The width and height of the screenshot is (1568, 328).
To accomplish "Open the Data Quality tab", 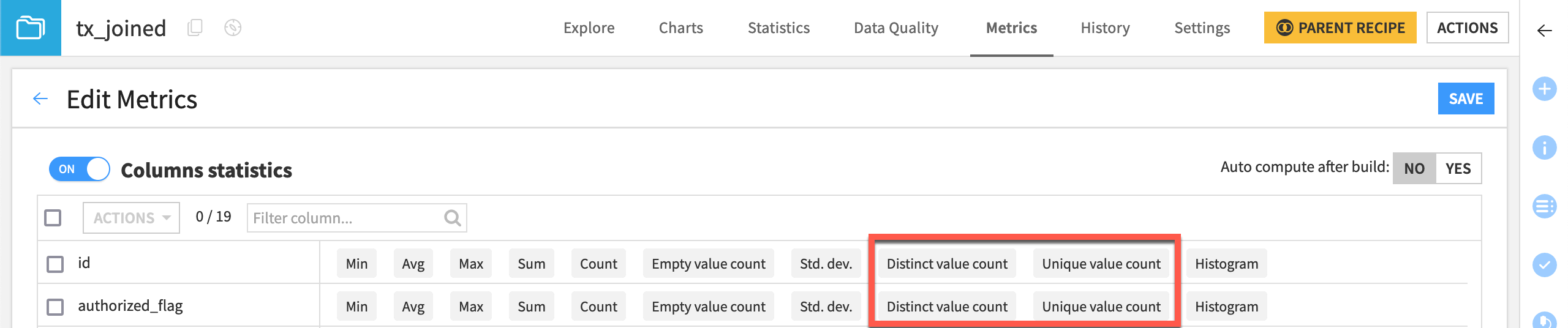I will pos(896,28).
